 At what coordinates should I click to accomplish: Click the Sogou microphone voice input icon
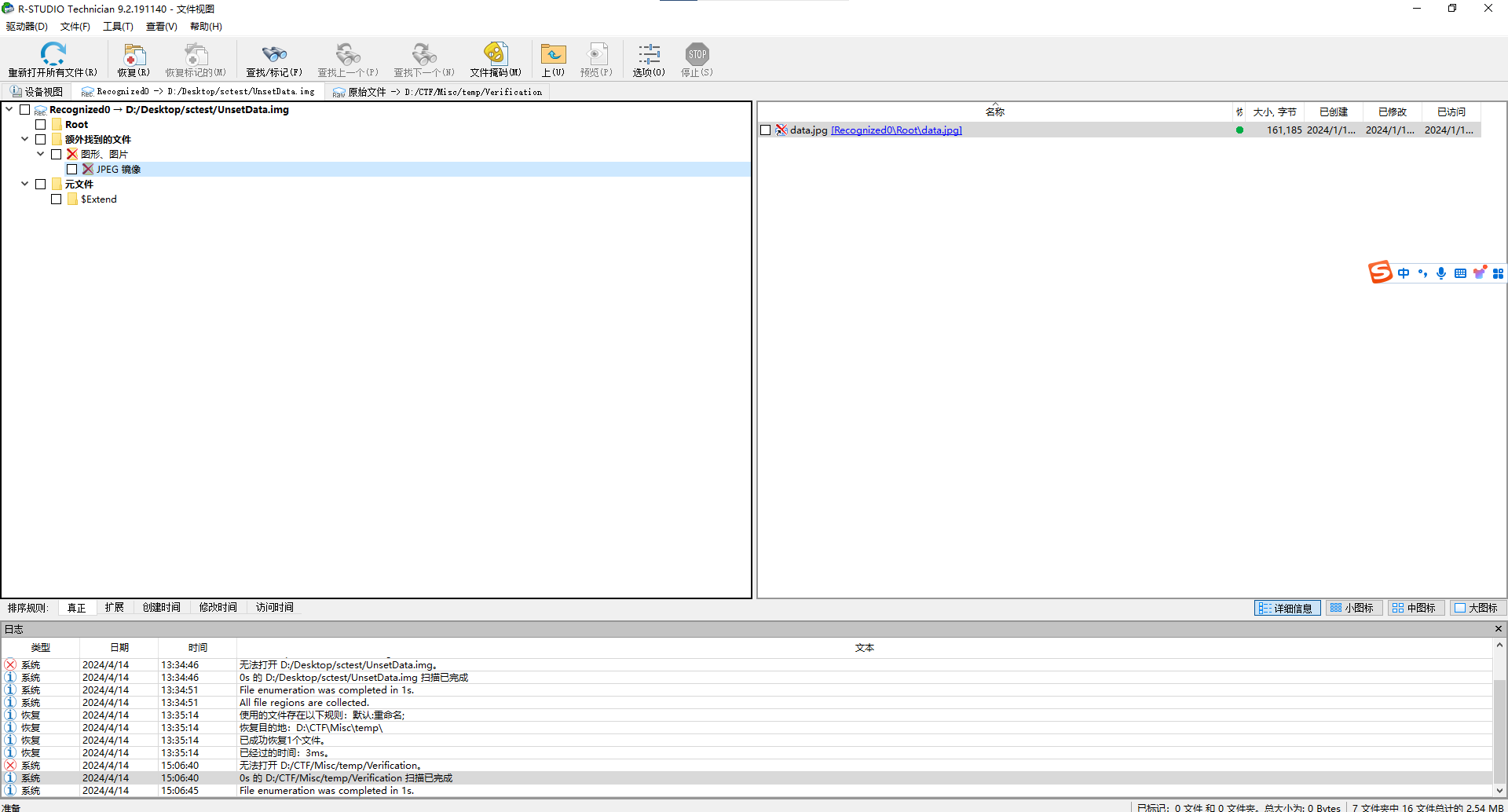click(1441, 273)
